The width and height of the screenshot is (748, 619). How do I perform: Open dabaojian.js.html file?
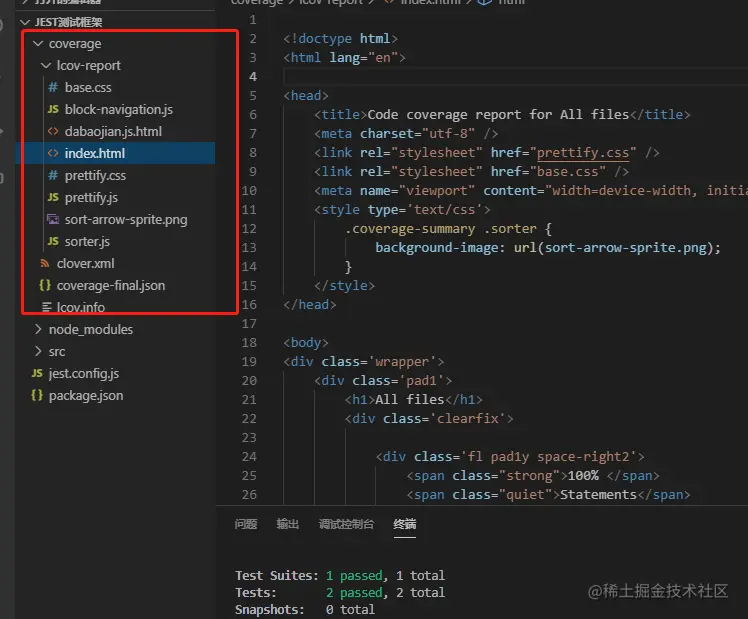(x=113, y=132)
